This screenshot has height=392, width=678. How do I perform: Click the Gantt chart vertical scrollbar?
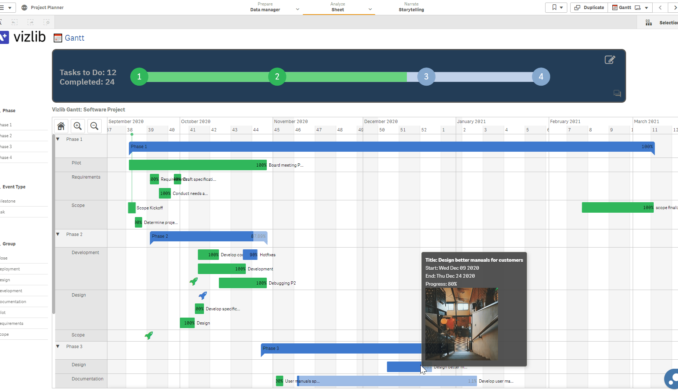pos(54,224)
